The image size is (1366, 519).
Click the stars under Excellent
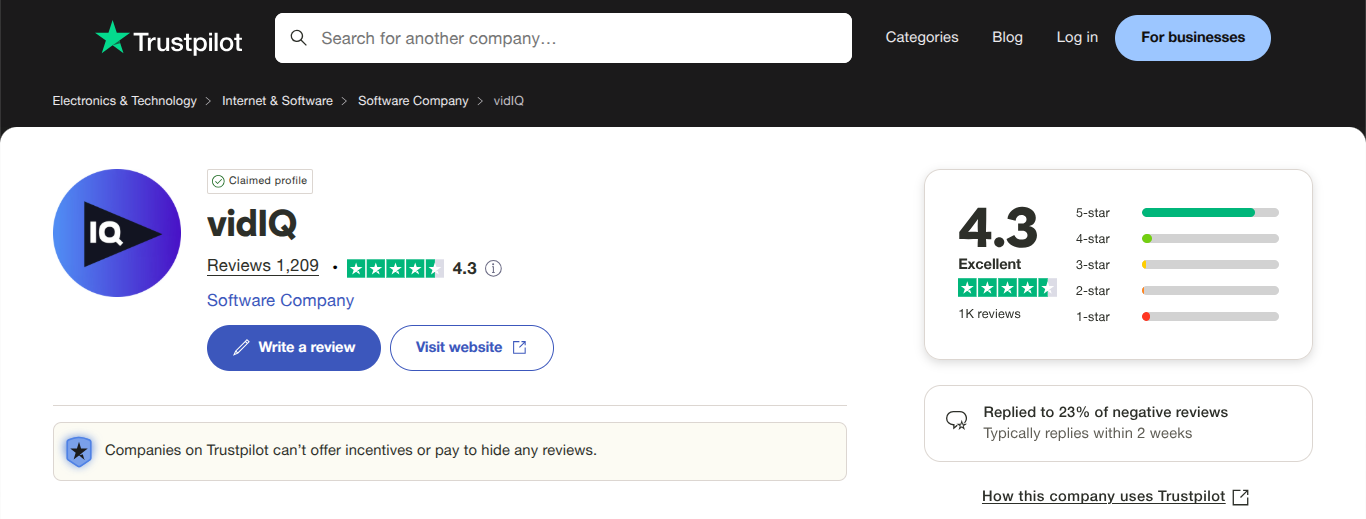pyautogui.click(x=1007, y=288)
